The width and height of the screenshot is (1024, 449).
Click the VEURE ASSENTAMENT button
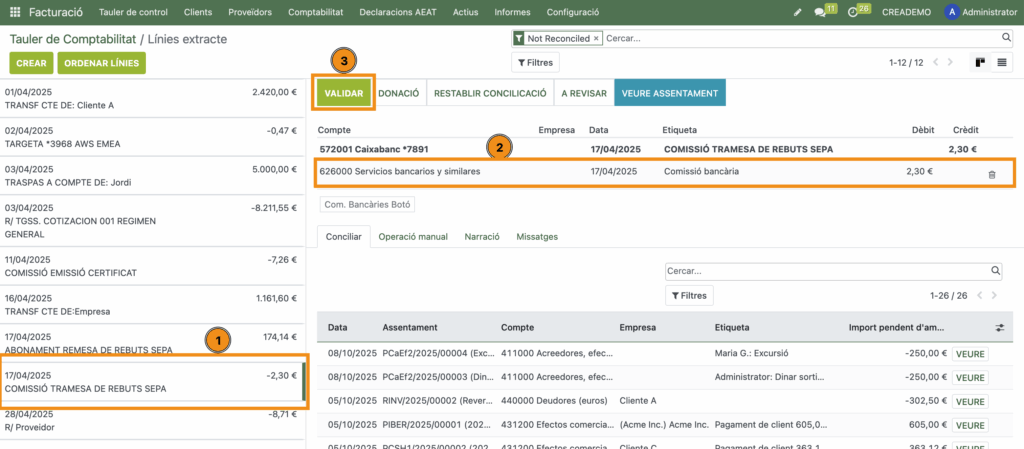pyautogui.click(x=669, y=93)
